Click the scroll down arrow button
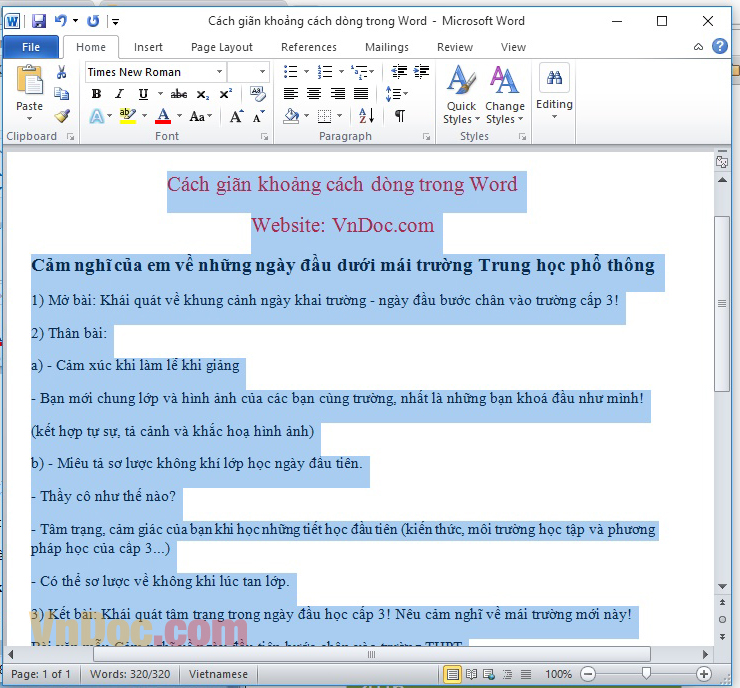The width and height of the screenshot is (740, 688). pos(722,587)
